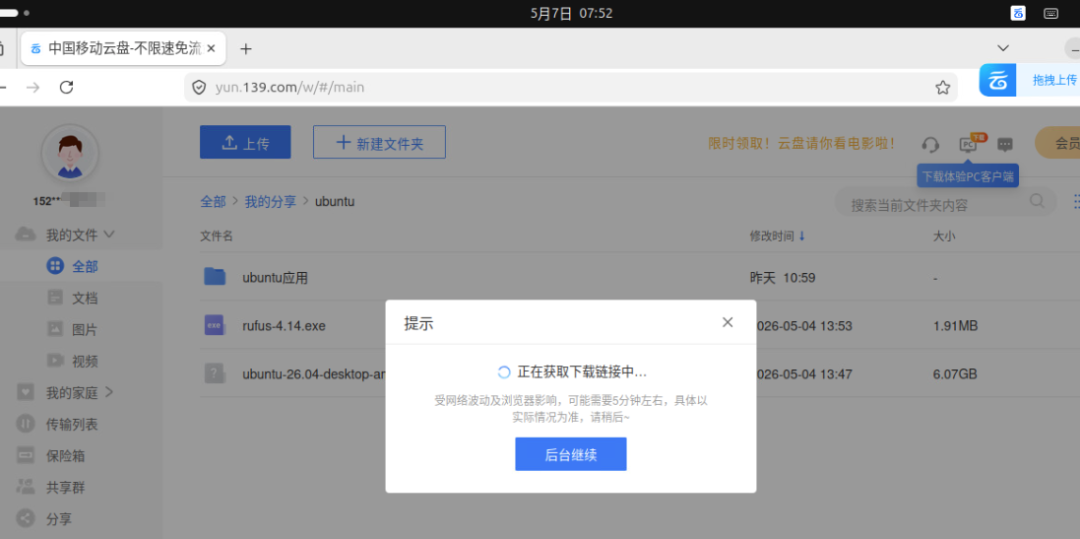Go forward with the browser arrow
The height and width of the screenshot is (539, 1080).
(x=32, y=87)
